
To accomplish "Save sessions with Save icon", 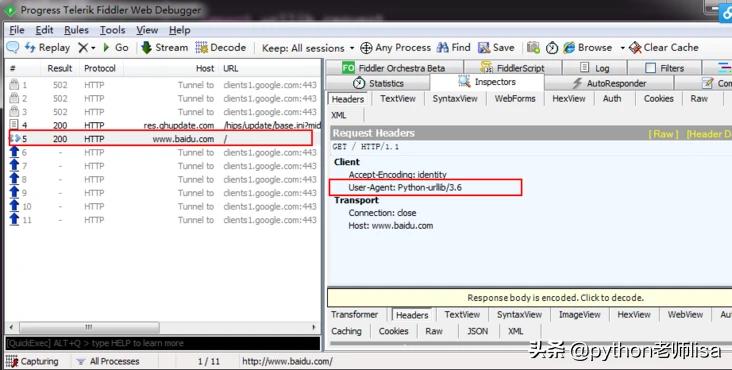I will coord(484,48).
